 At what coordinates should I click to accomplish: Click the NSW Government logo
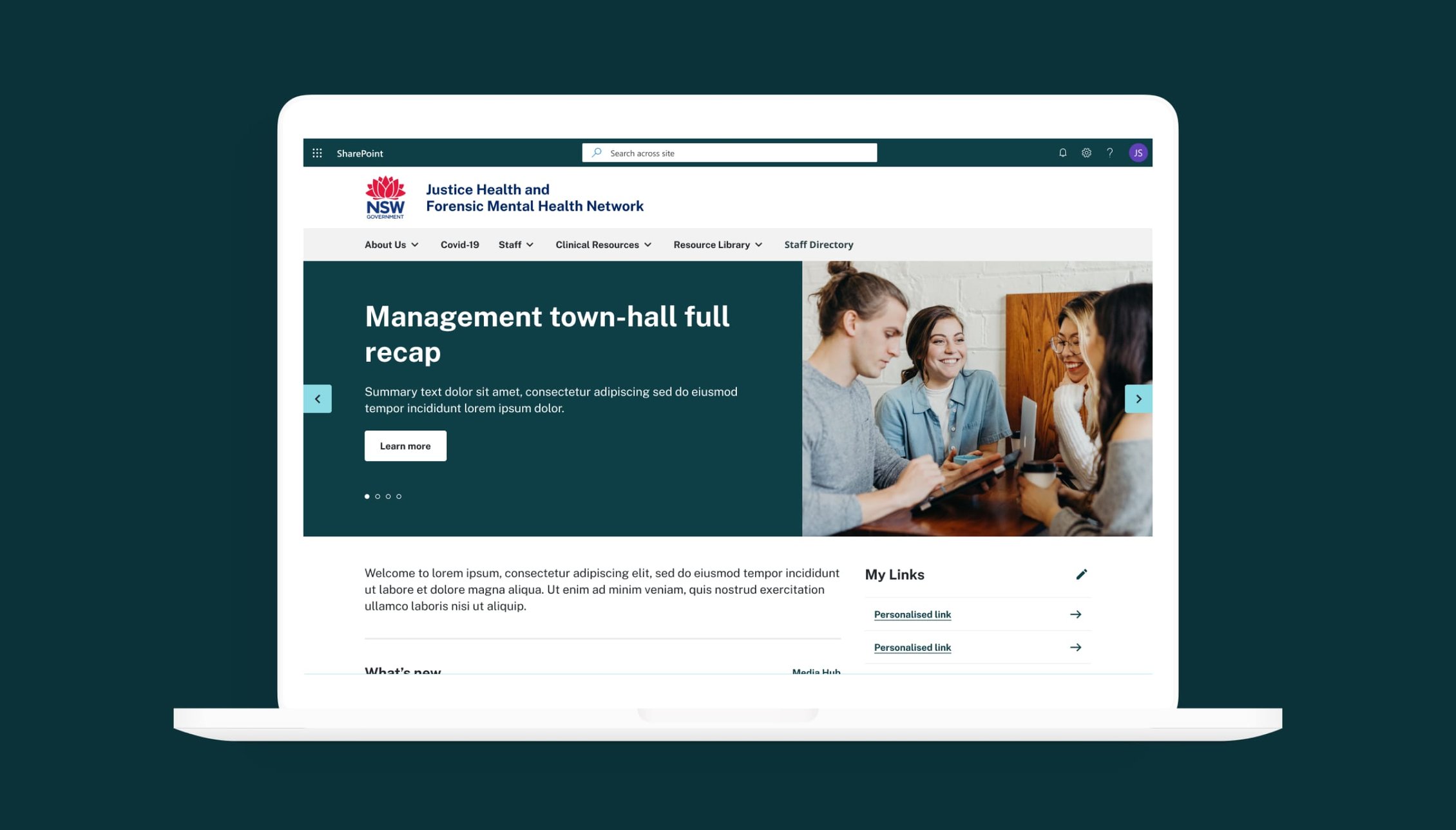point(385,198)
